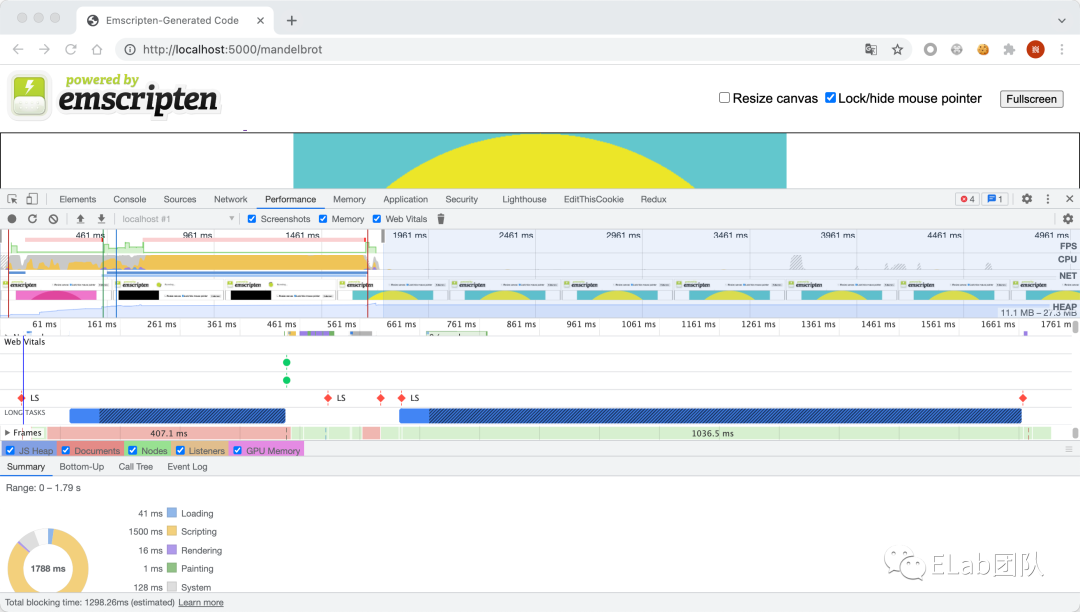Clear the performance recording

click(53, 219)
